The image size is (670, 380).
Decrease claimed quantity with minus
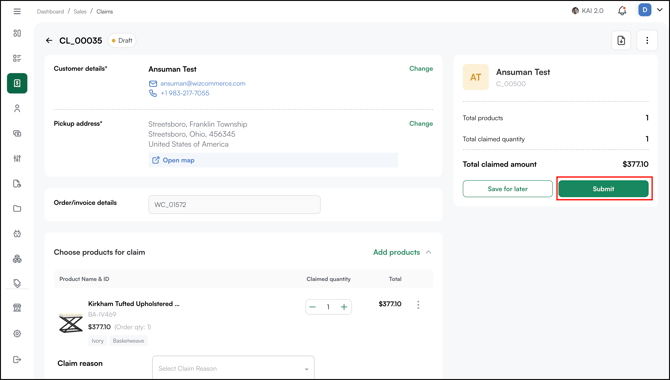pos(312,307)
